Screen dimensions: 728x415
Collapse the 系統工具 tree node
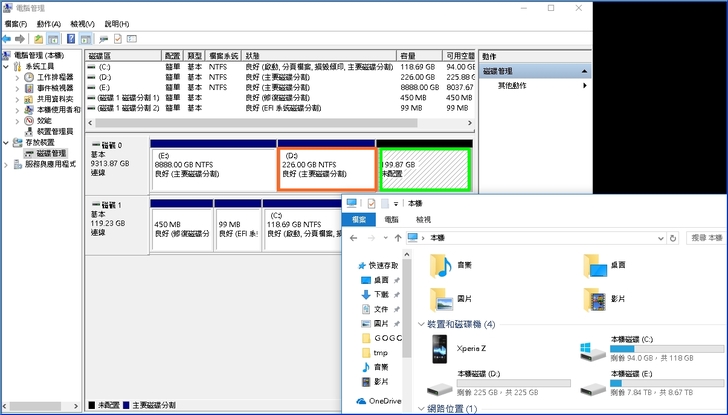pos(6,66)
